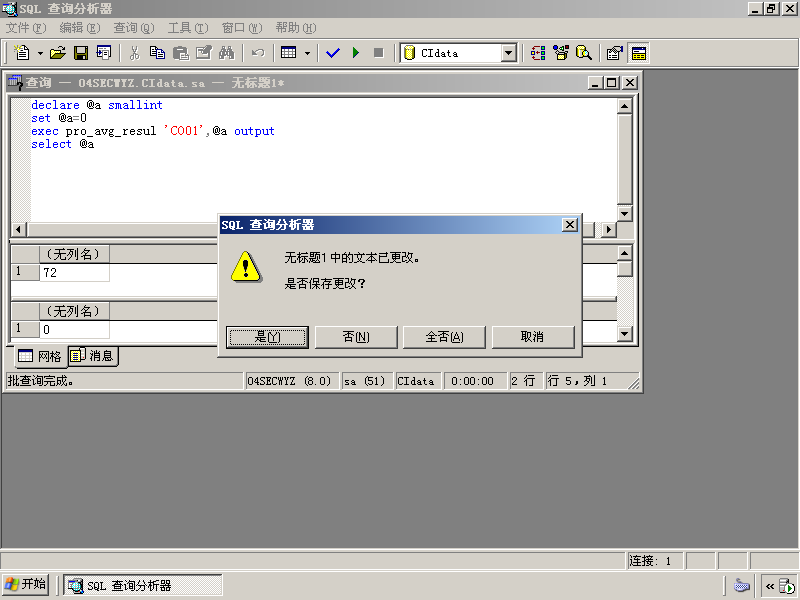Click the results pane scroll up arrow
800x600 pixels.
624,253
